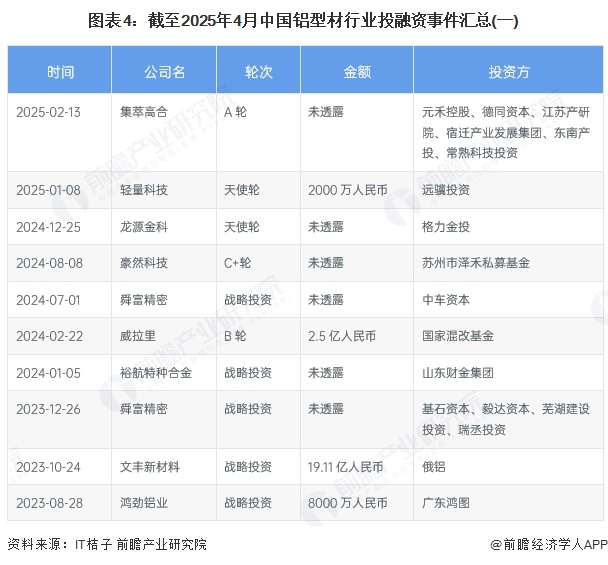Click company name 裕航特种合金
The height and width of the screenshot is (565, 608).
pos(156,373)
